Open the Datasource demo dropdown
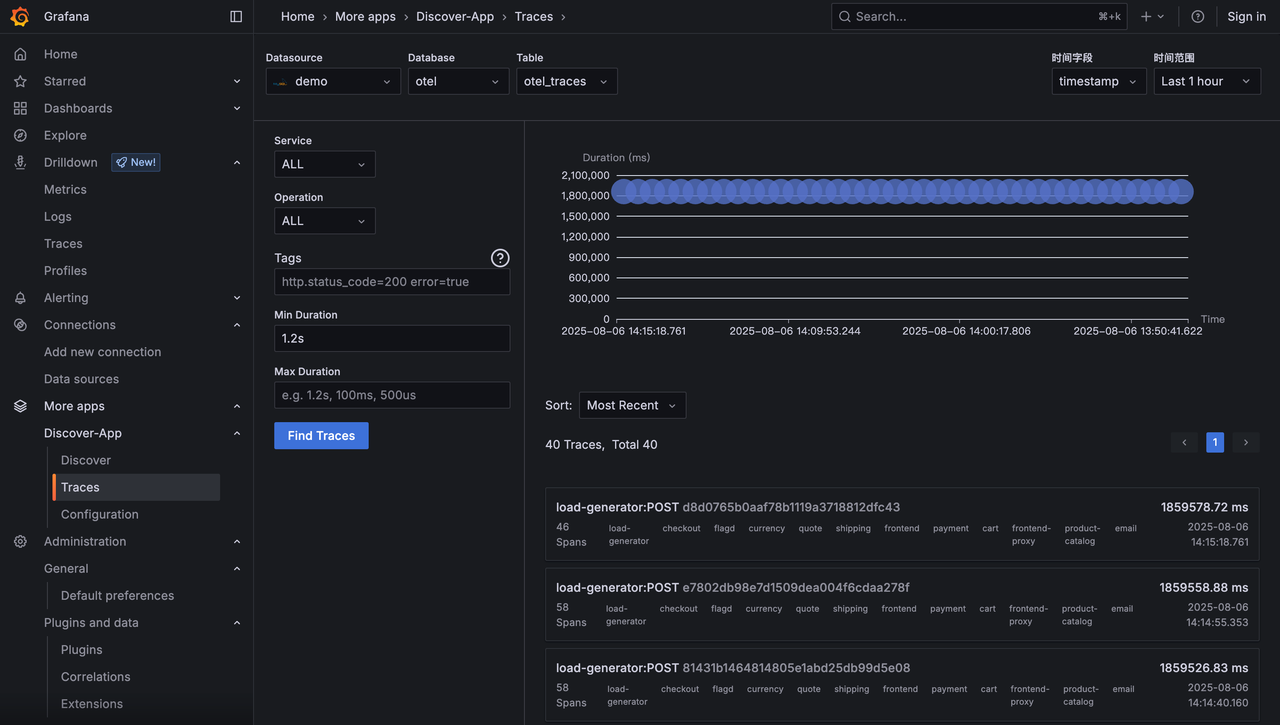 (x=333, y=81)
